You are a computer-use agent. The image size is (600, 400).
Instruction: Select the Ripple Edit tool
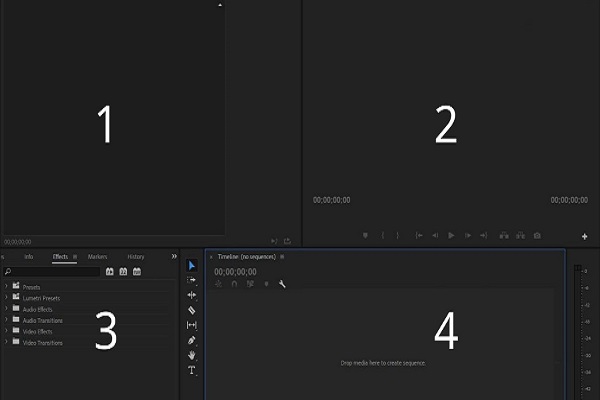tap(192, 295)
